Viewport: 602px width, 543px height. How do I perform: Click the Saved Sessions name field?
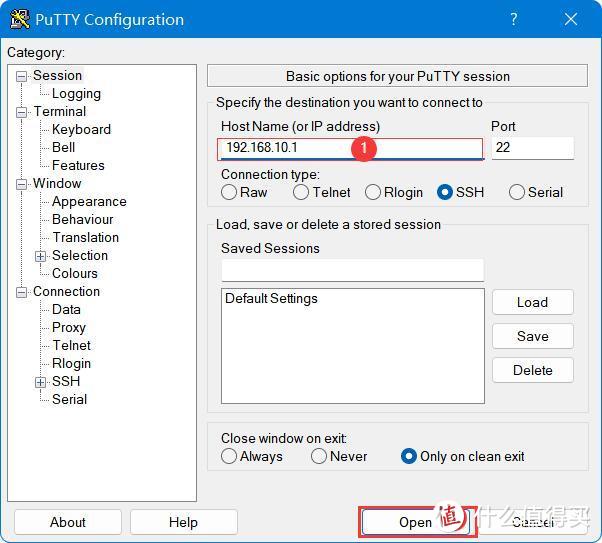tap(352, 271)
